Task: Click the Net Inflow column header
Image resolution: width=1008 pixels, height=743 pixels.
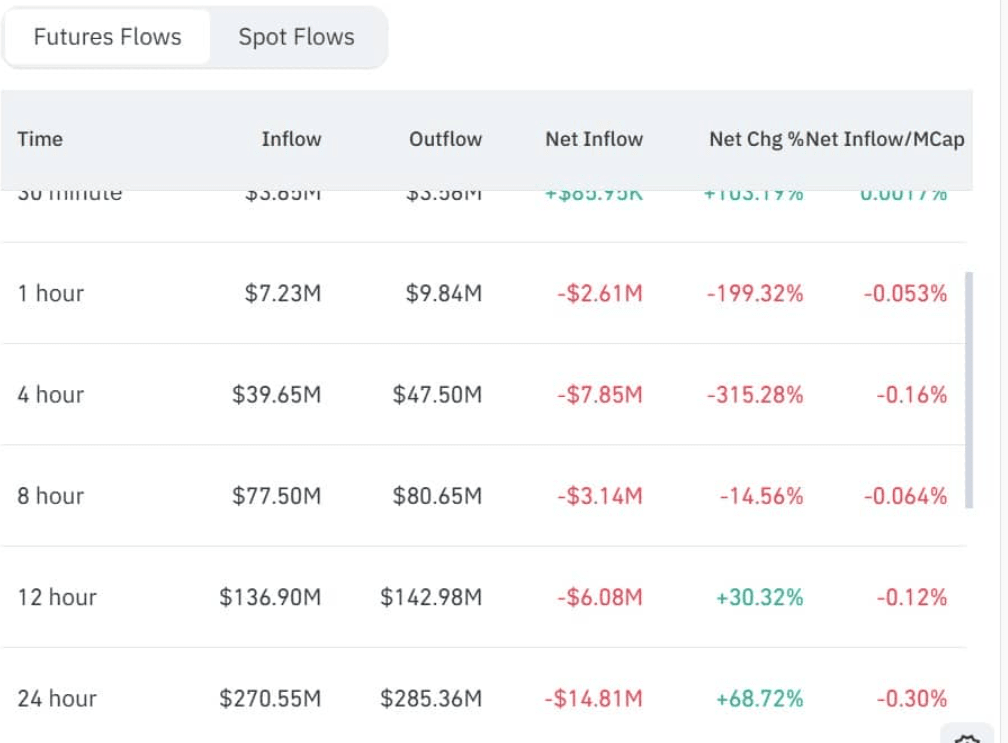Action: click(594, 139)
